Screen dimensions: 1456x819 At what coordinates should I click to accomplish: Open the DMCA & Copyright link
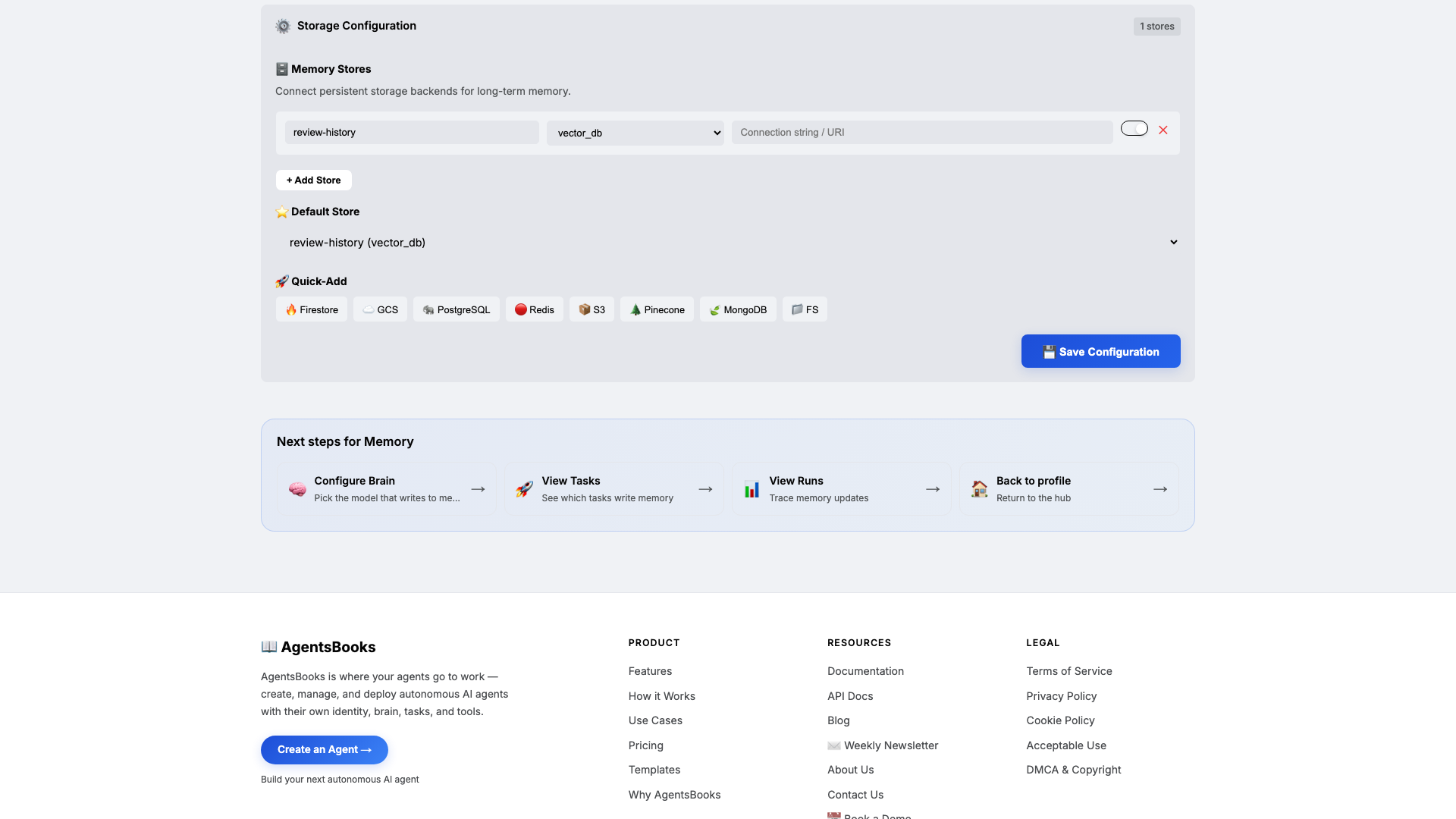click(1074, 770)
